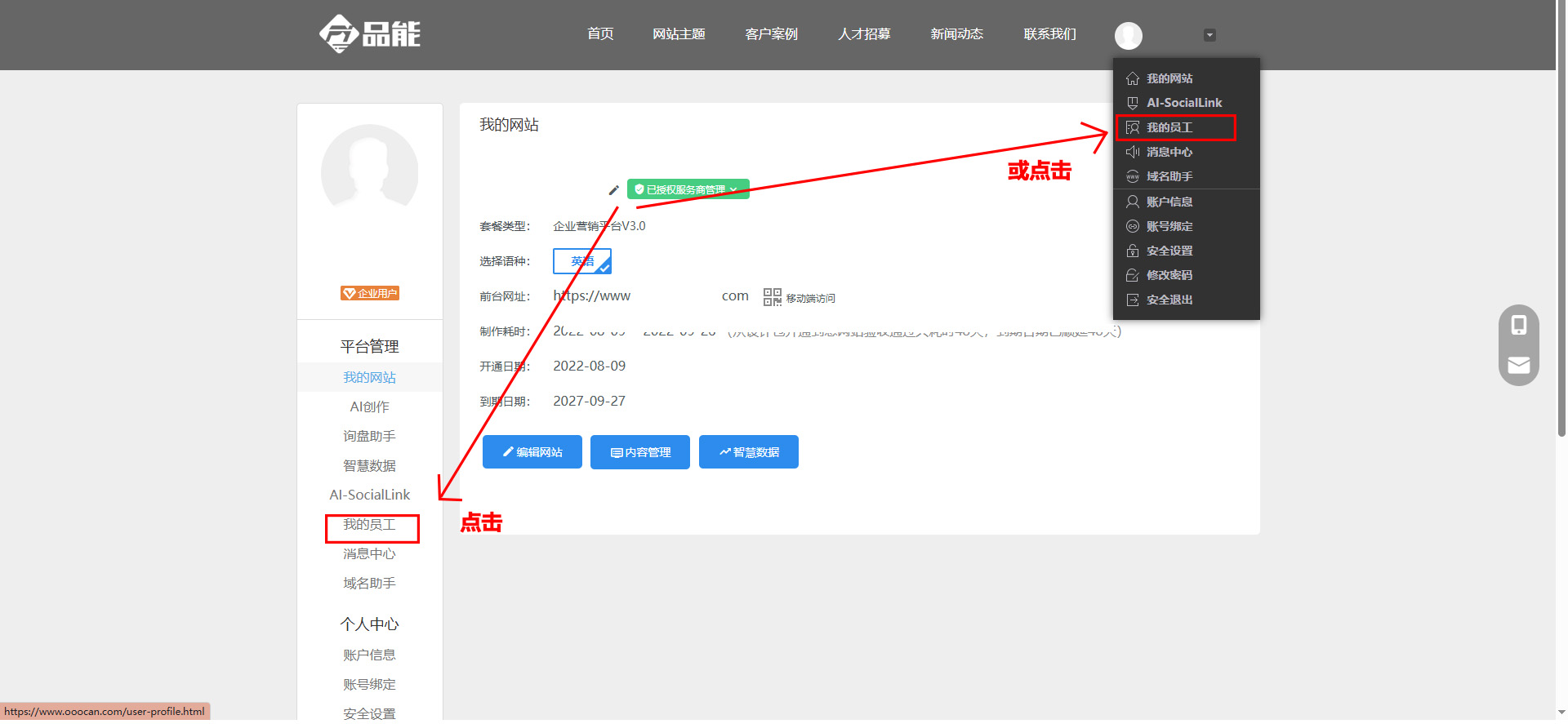
Task: Open the user avatar in the top bar
Action: (1129, 35)
